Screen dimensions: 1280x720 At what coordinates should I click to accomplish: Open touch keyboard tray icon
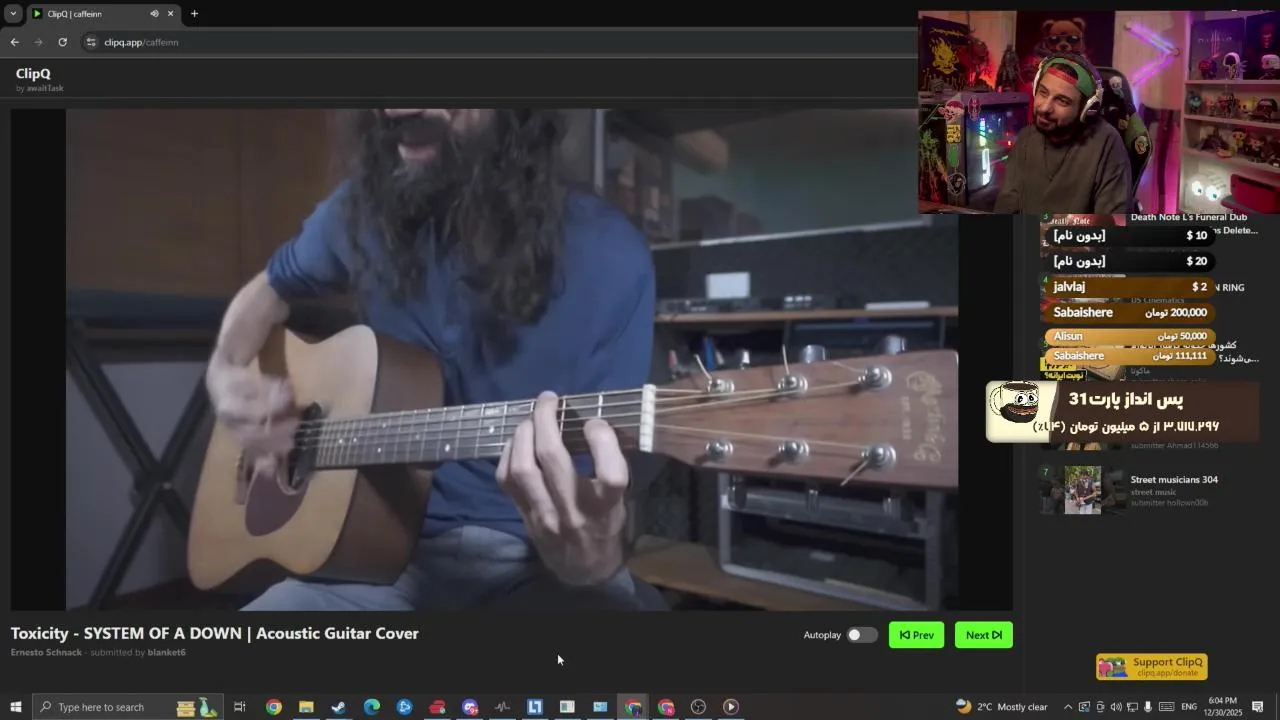(1166, 707)
